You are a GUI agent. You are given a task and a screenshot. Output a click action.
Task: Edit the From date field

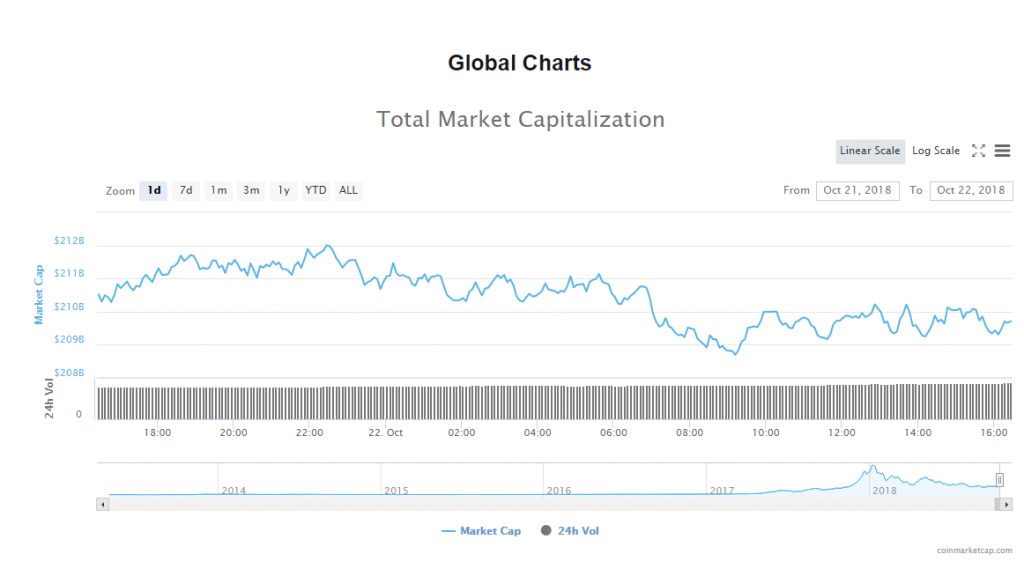click(858, 190)
